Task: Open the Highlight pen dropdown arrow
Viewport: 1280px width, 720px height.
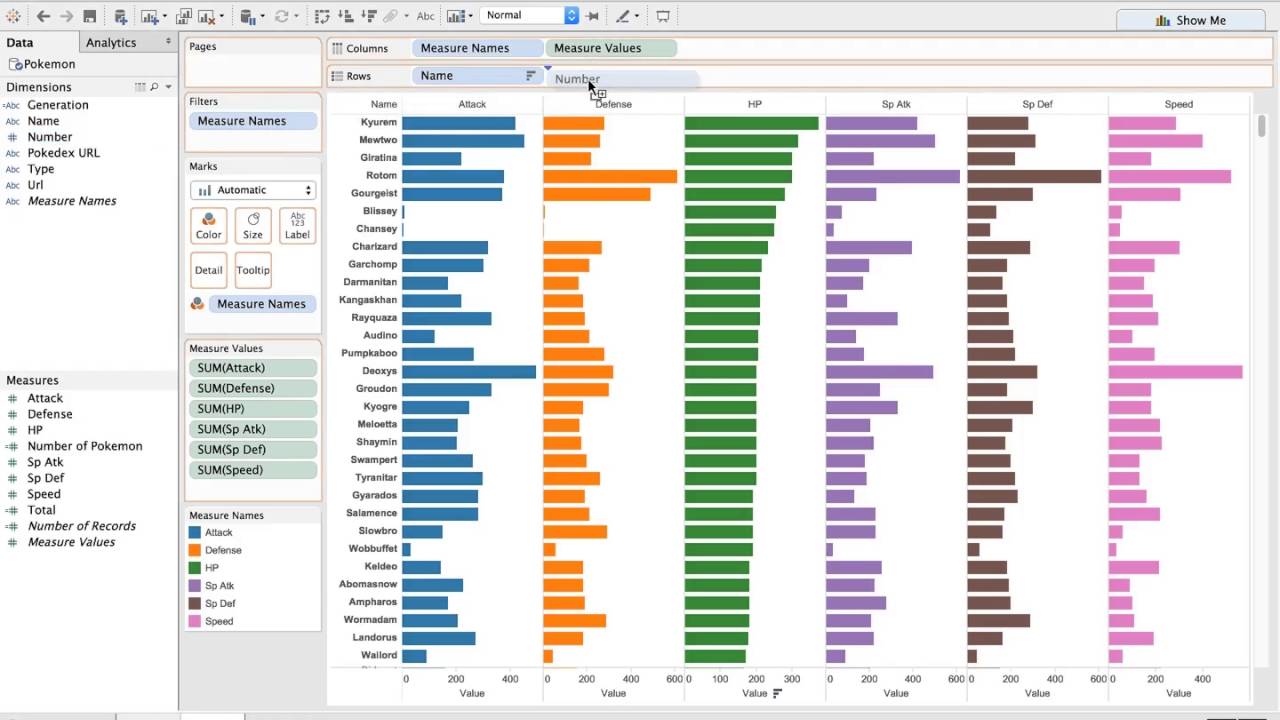Action: tap(637, 17)
